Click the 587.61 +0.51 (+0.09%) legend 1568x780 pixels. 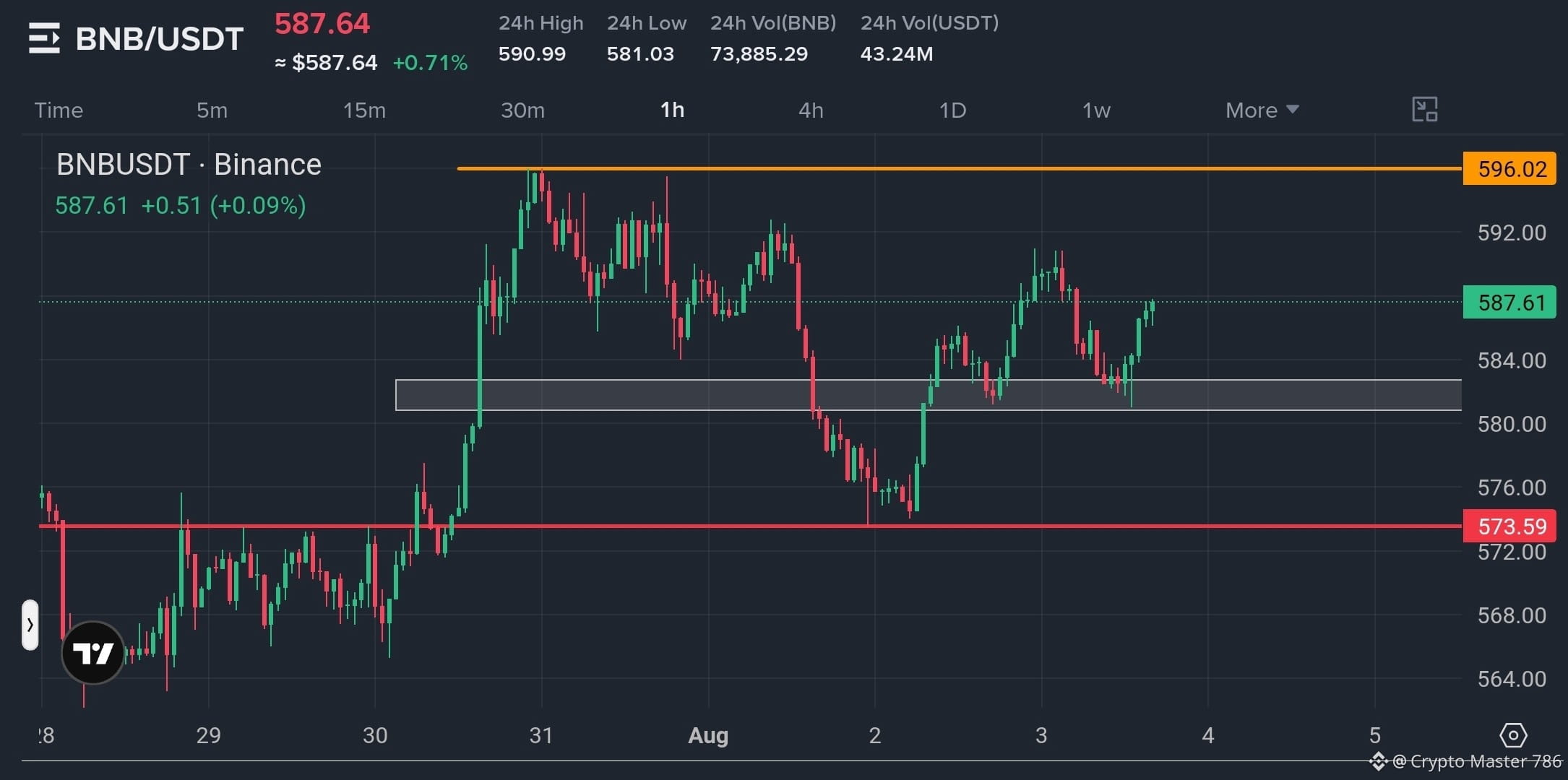tap(181, 206)
